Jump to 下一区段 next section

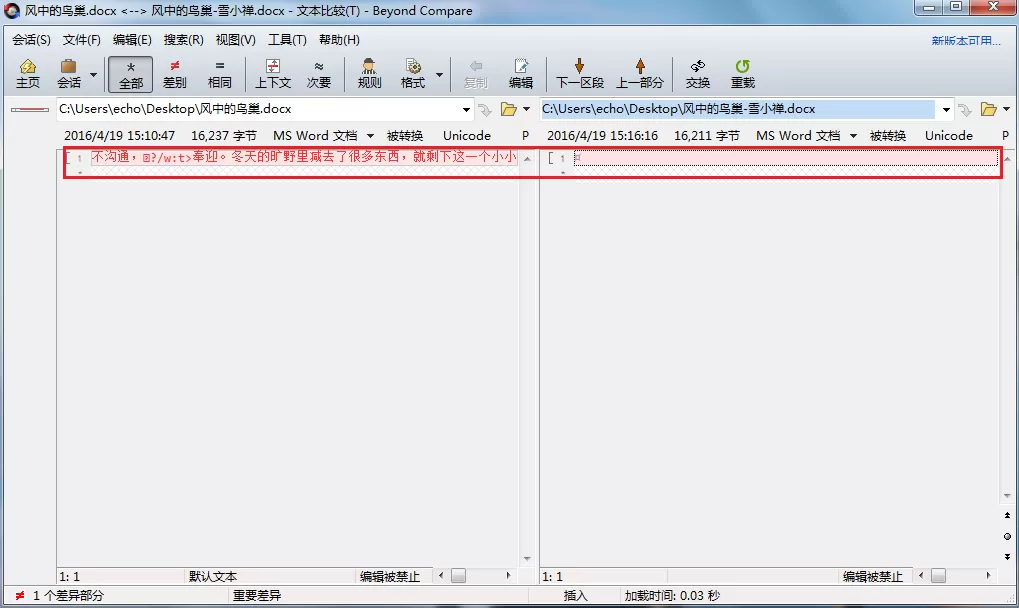580,73
